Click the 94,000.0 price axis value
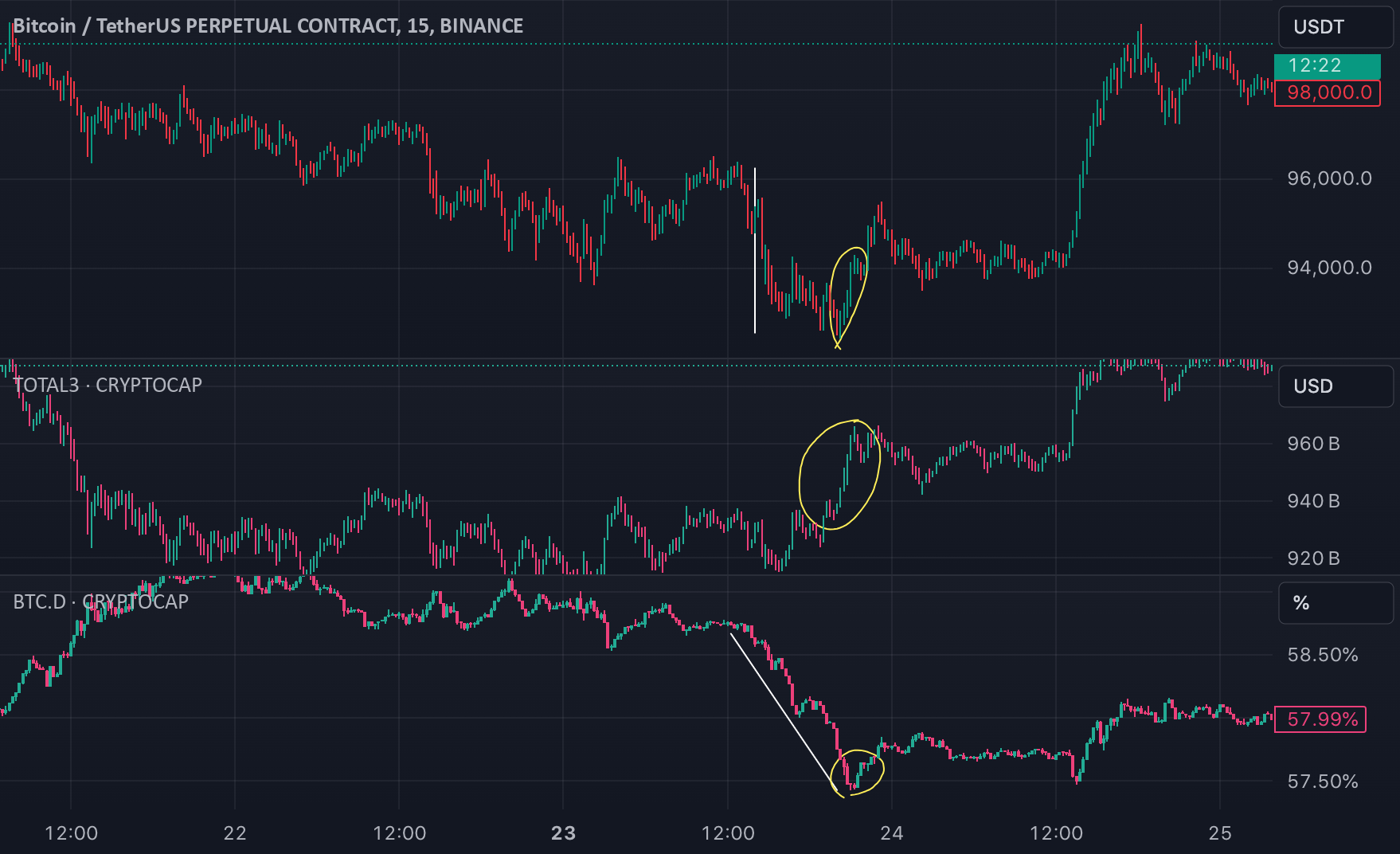The width and height of the screenshot is (1400, 854). [1329, 268]
